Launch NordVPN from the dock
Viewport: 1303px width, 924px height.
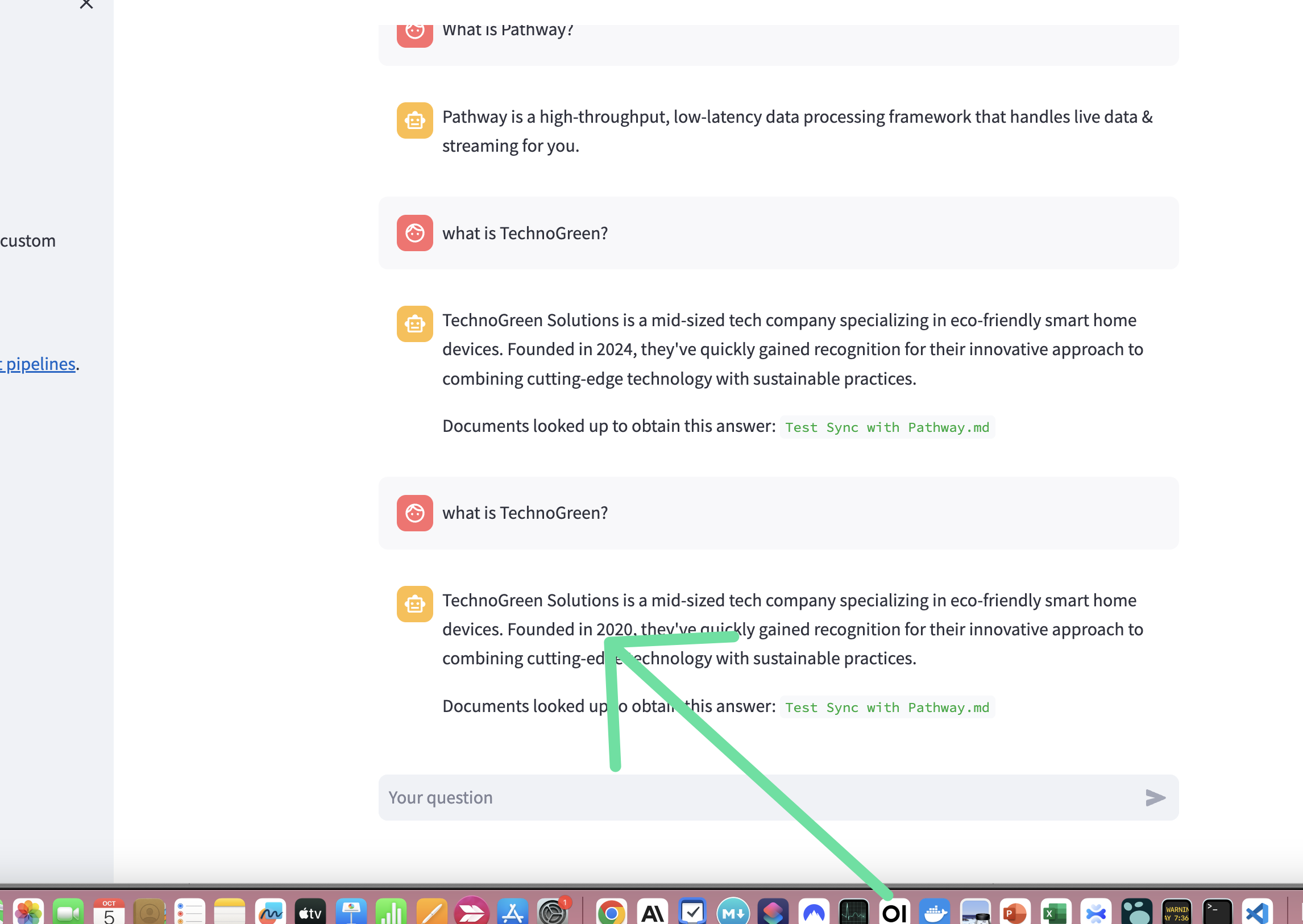[x=814, y=912]
